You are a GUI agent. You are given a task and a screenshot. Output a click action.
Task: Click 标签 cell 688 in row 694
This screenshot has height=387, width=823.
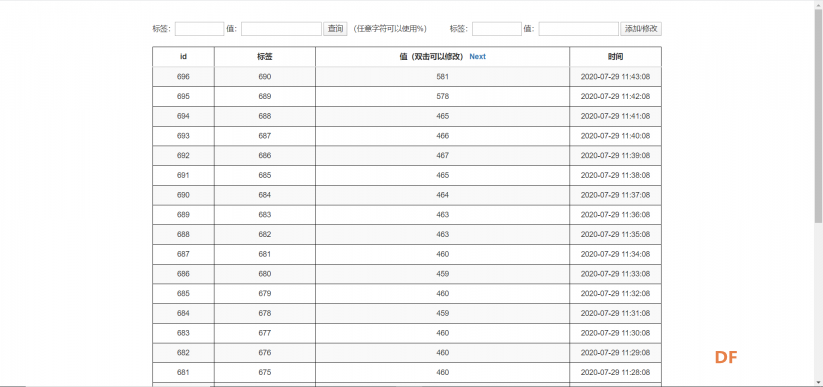click(265, 116)
